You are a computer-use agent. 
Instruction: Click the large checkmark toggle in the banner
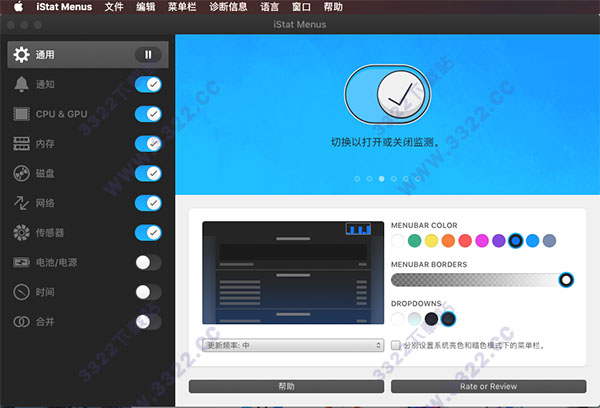(387, 95)
